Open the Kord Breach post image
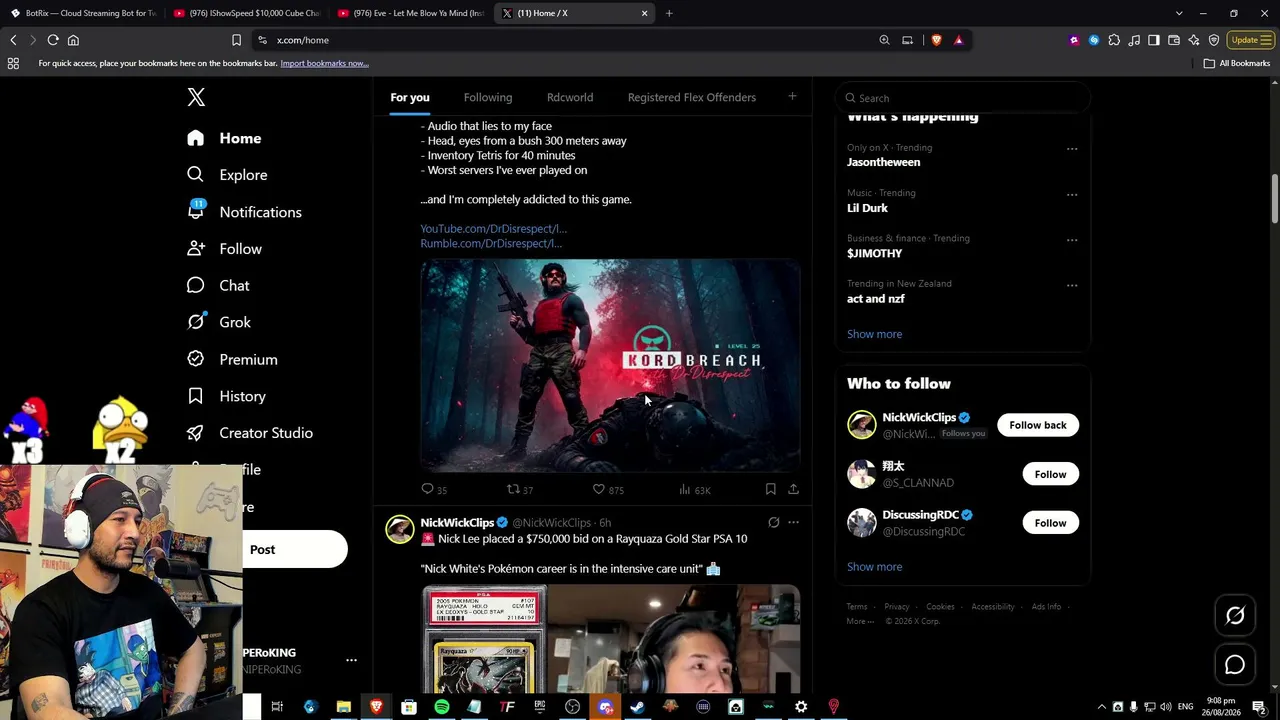 pos(610,365)
